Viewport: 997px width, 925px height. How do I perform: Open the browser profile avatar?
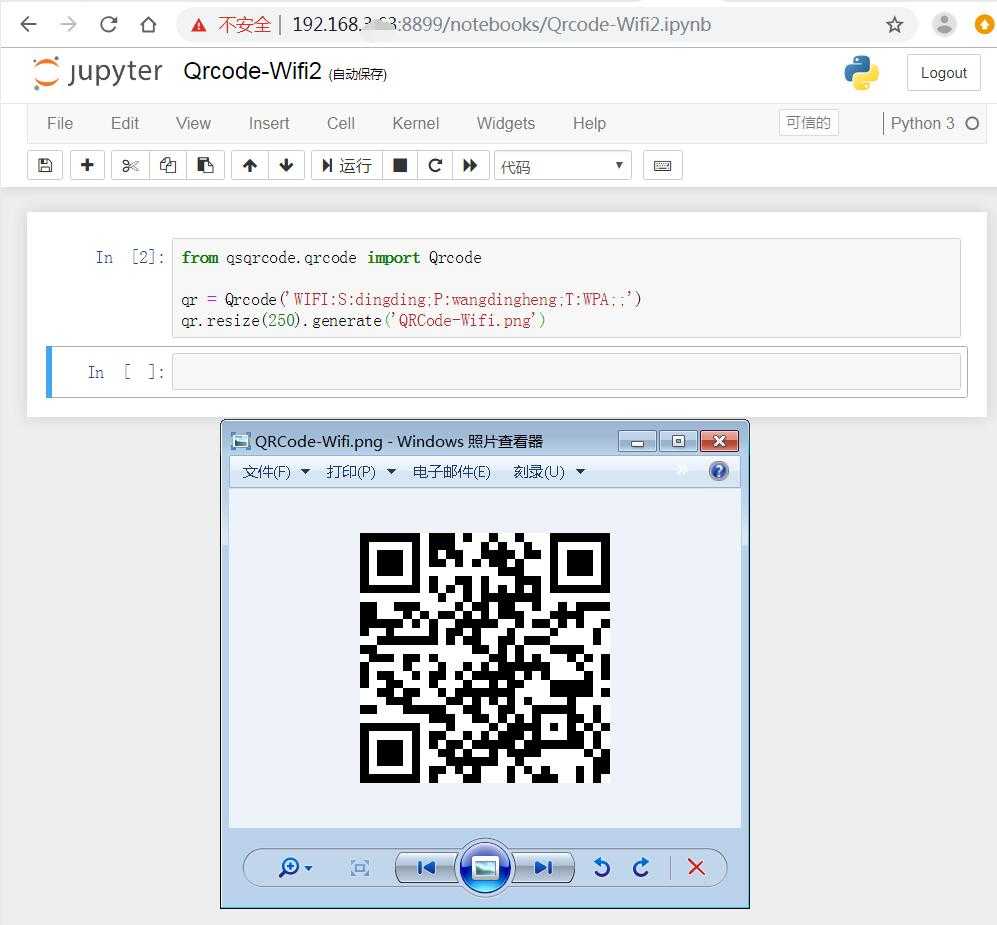(944, 25)
